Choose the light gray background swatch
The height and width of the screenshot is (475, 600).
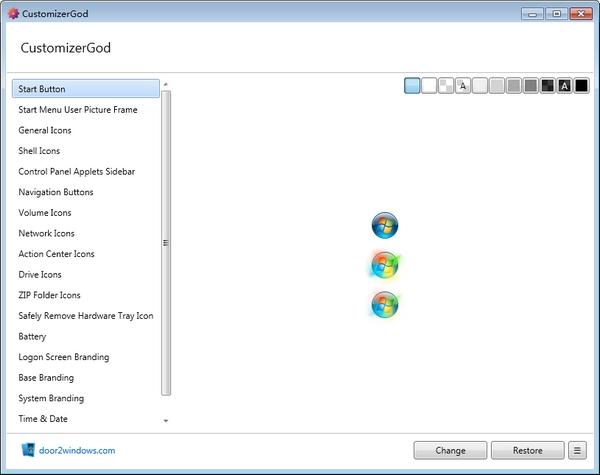[x=497, y=86]
